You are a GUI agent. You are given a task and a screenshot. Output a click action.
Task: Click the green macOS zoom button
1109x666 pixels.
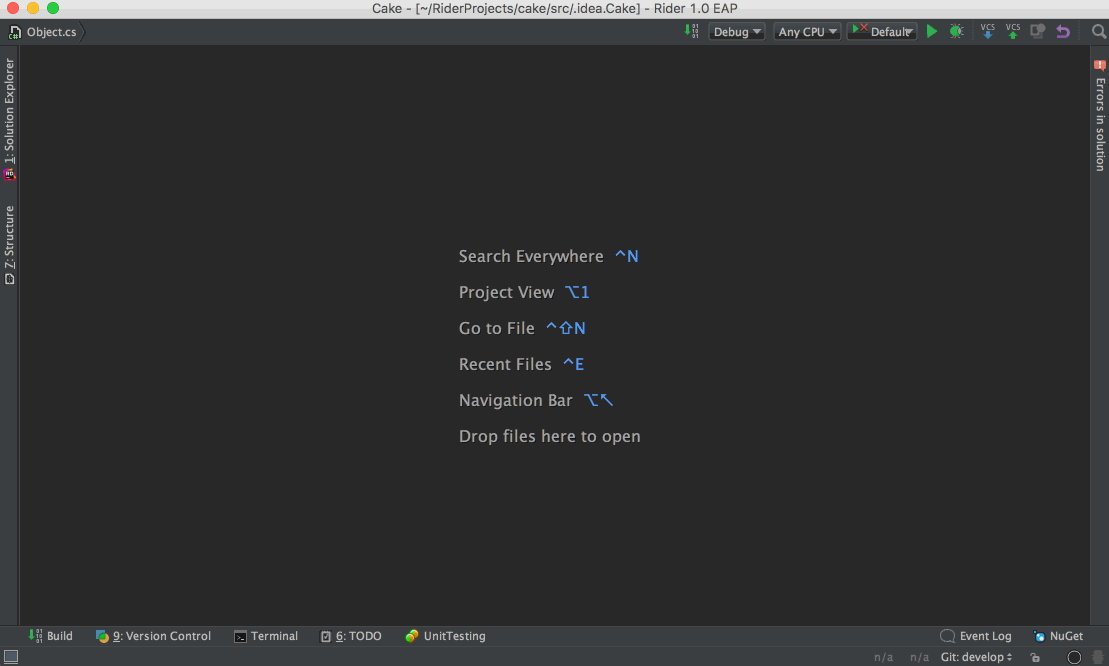(x=53, y=8)
